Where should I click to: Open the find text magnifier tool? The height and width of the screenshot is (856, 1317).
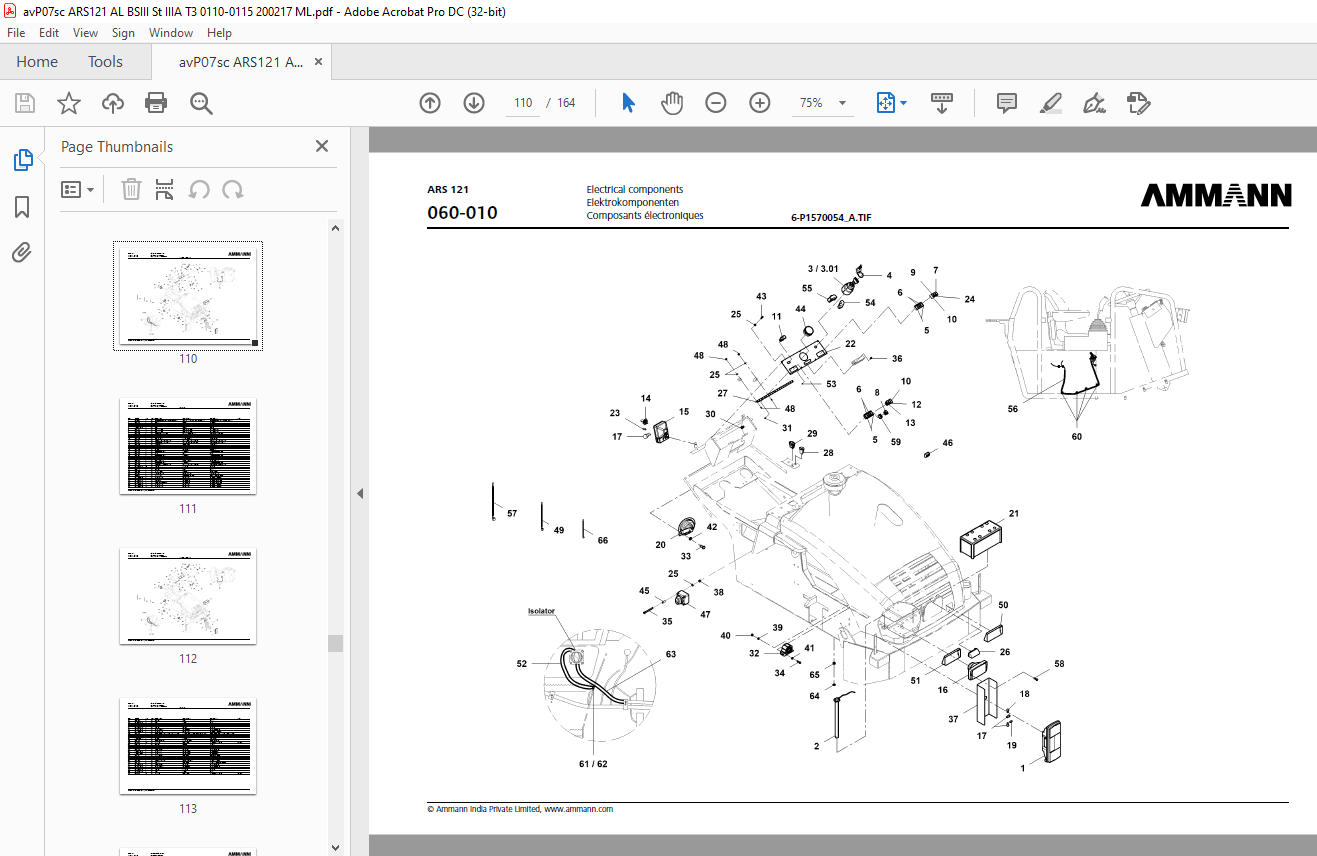tap(201, 103)
